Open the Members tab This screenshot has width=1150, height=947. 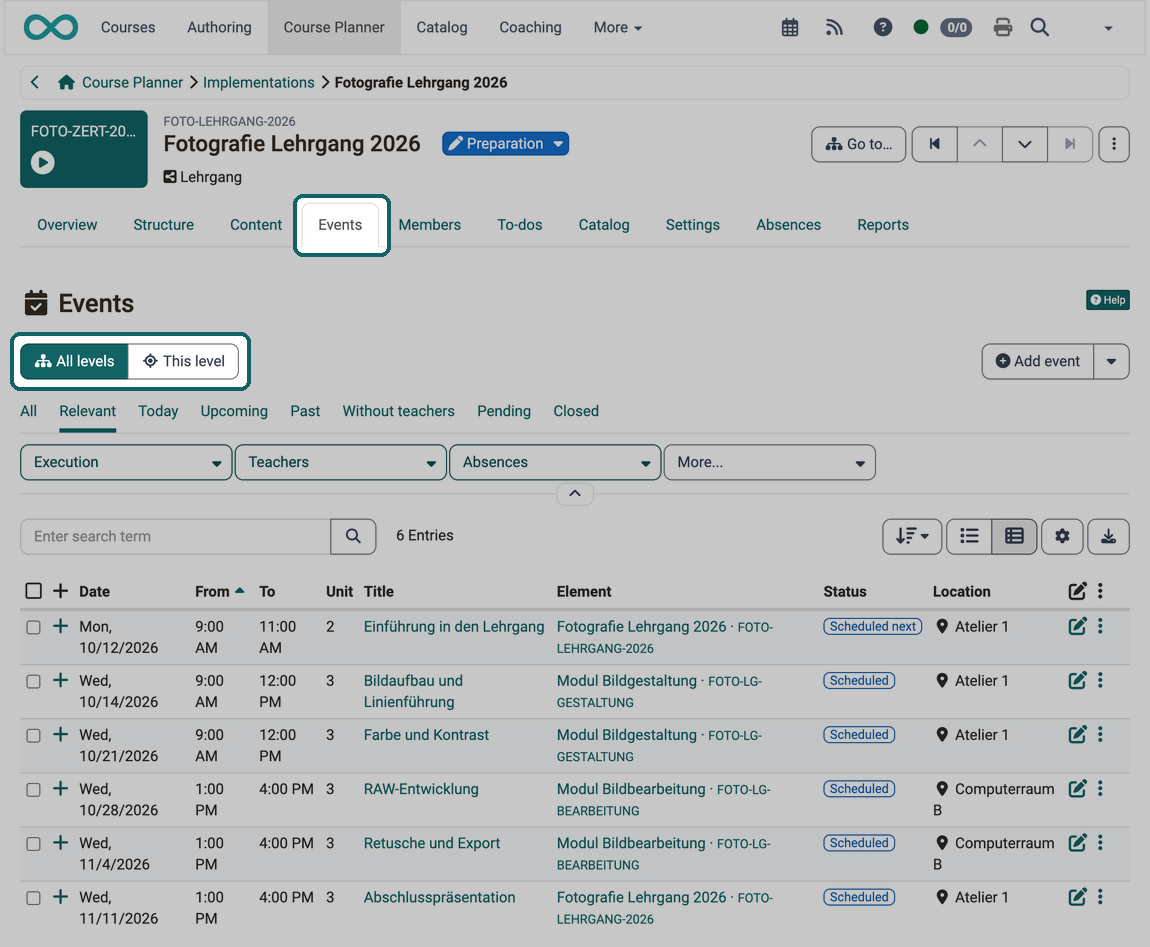click(430, 224)
